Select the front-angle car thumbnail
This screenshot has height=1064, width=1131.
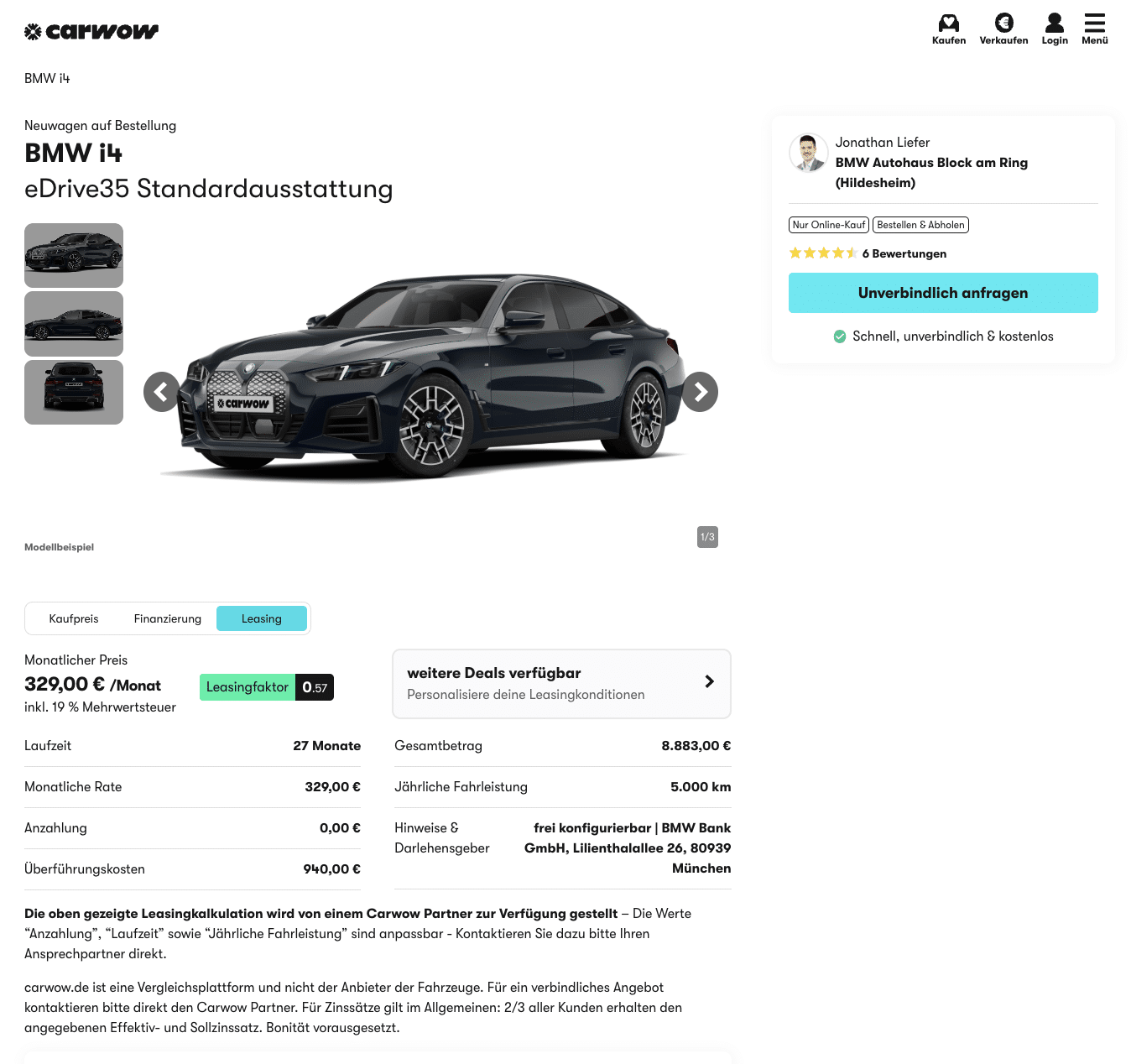pos(74,255)
